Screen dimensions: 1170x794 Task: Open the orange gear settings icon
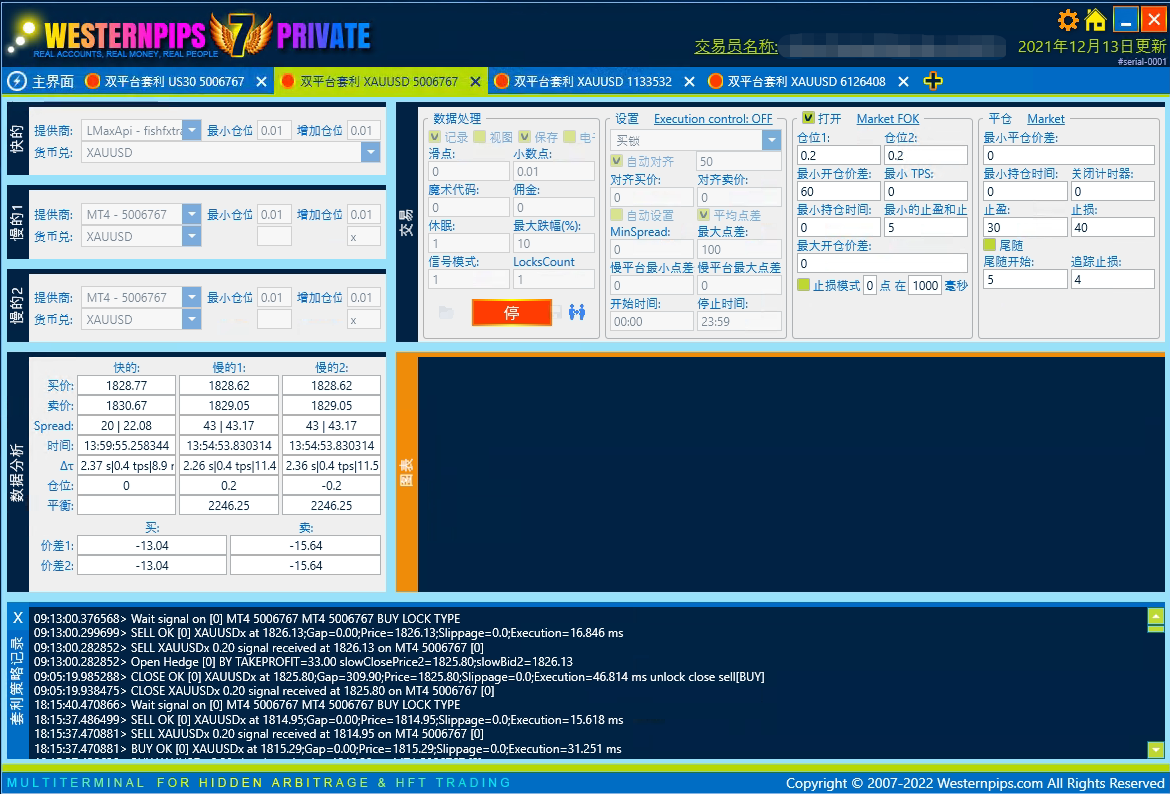point(1069,19)
